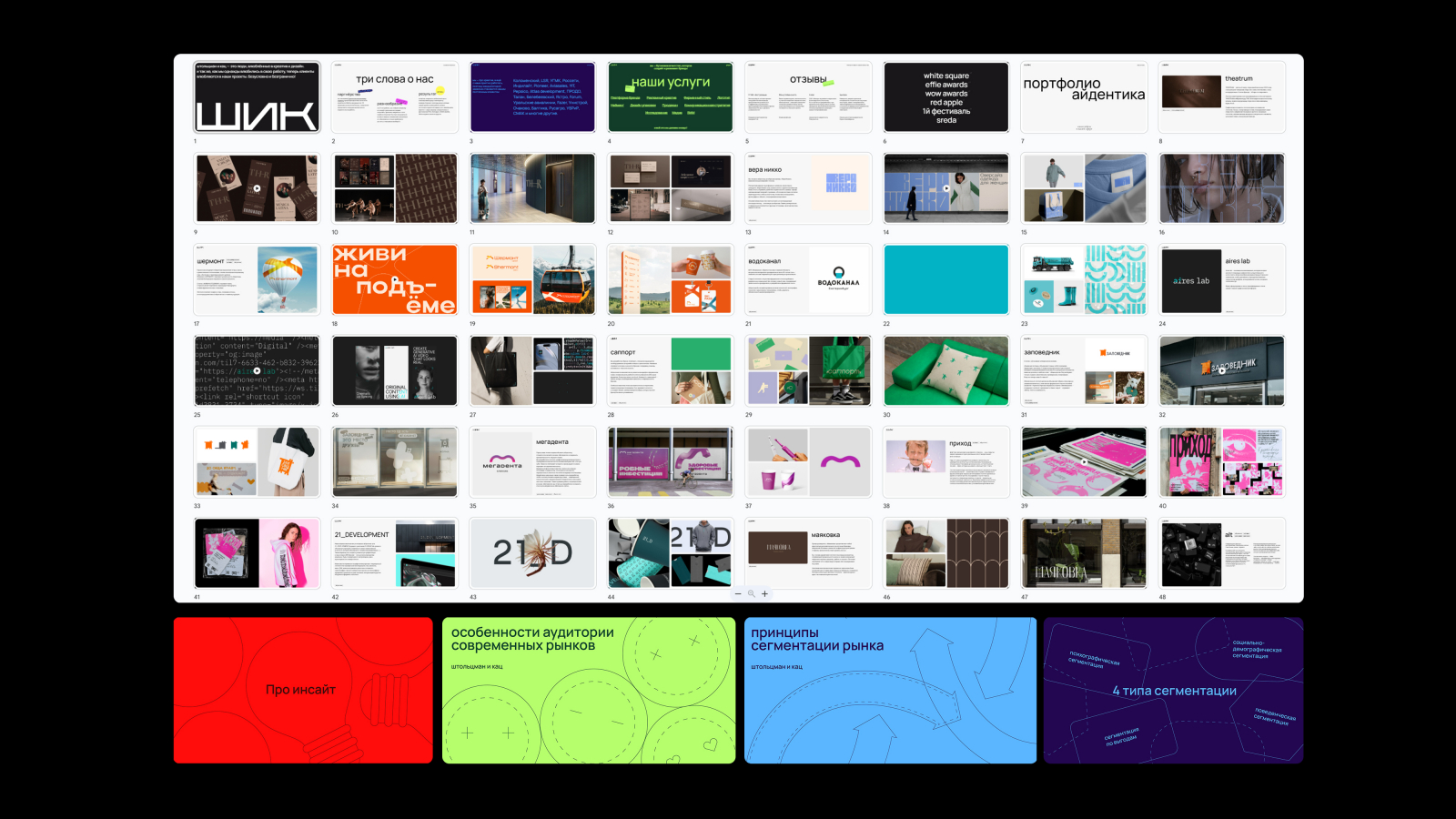Open slide 34 shop window photo
The image size is (1456, 819).
tap(394, 461)
